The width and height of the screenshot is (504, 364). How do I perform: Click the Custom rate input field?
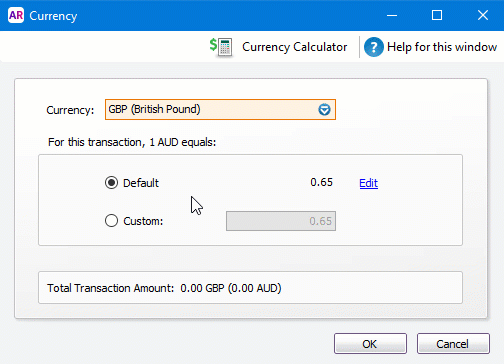click(281, 221)
